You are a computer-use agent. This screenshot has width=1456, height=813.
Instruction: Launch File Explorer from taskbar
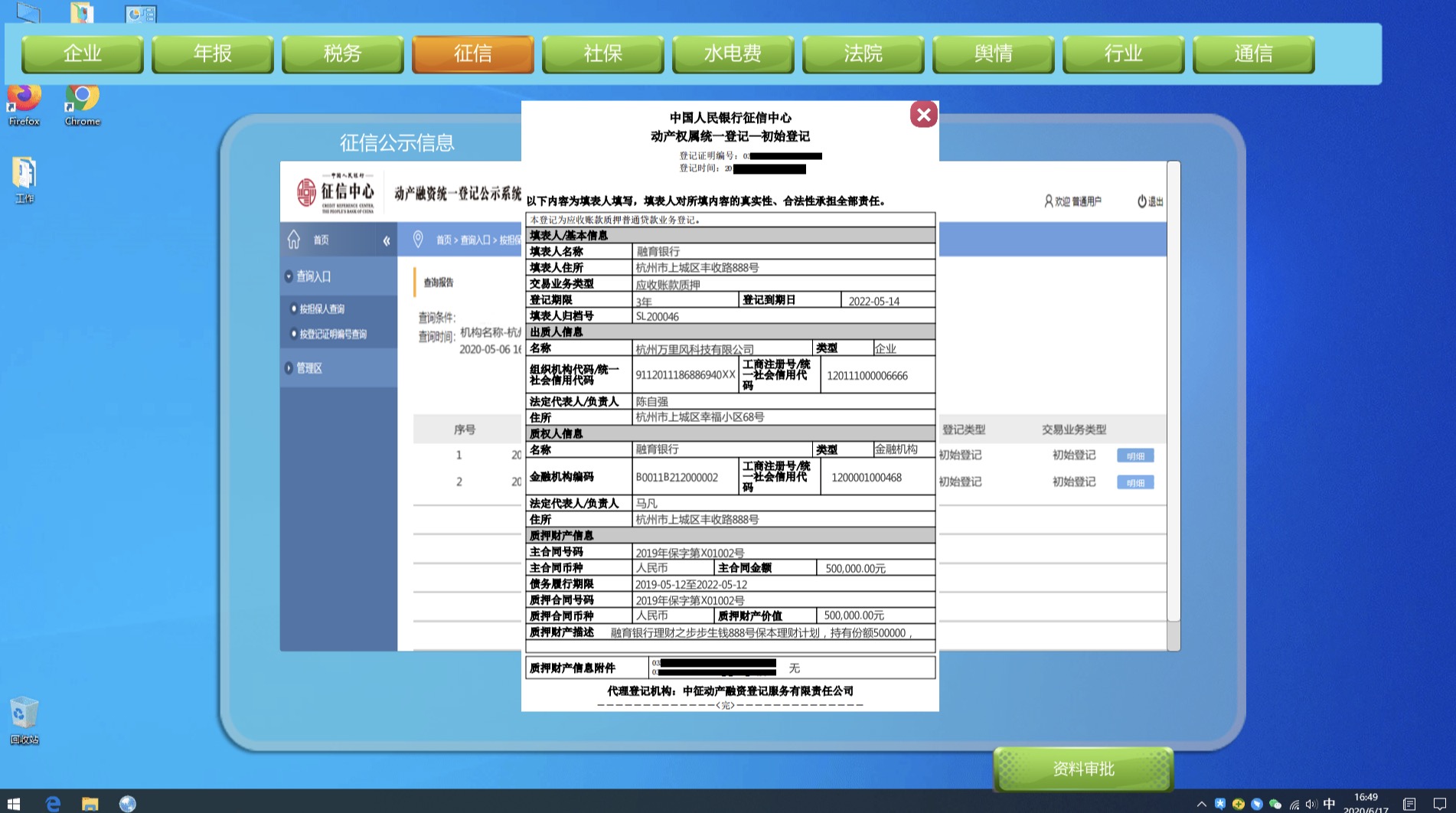click(x=90, y=803)
